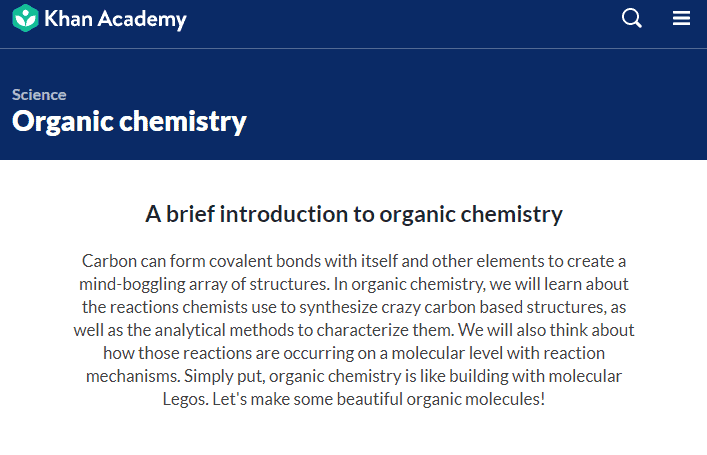Click the phrase beautiful organic molecules
707x455 pixels.
pyautogui.click(x=441, y=400)
